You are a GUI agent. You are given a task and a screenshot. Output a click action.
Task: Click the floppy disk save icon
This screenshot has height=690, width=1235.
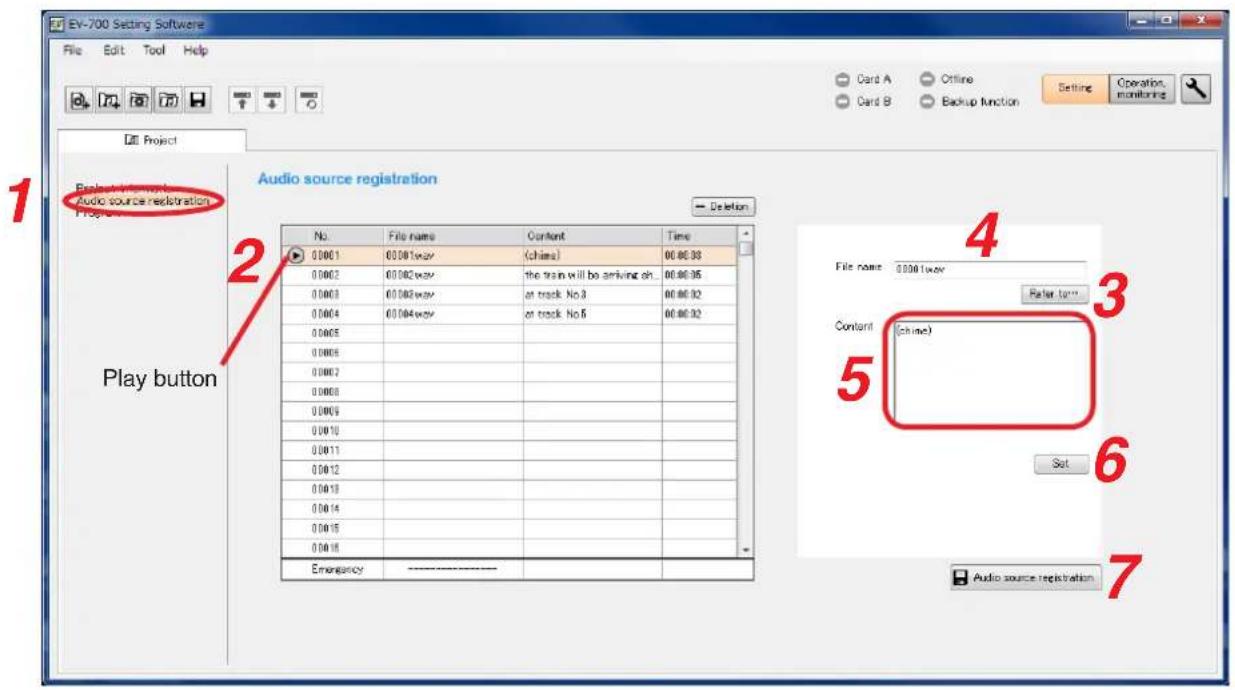tap(199, 101)
